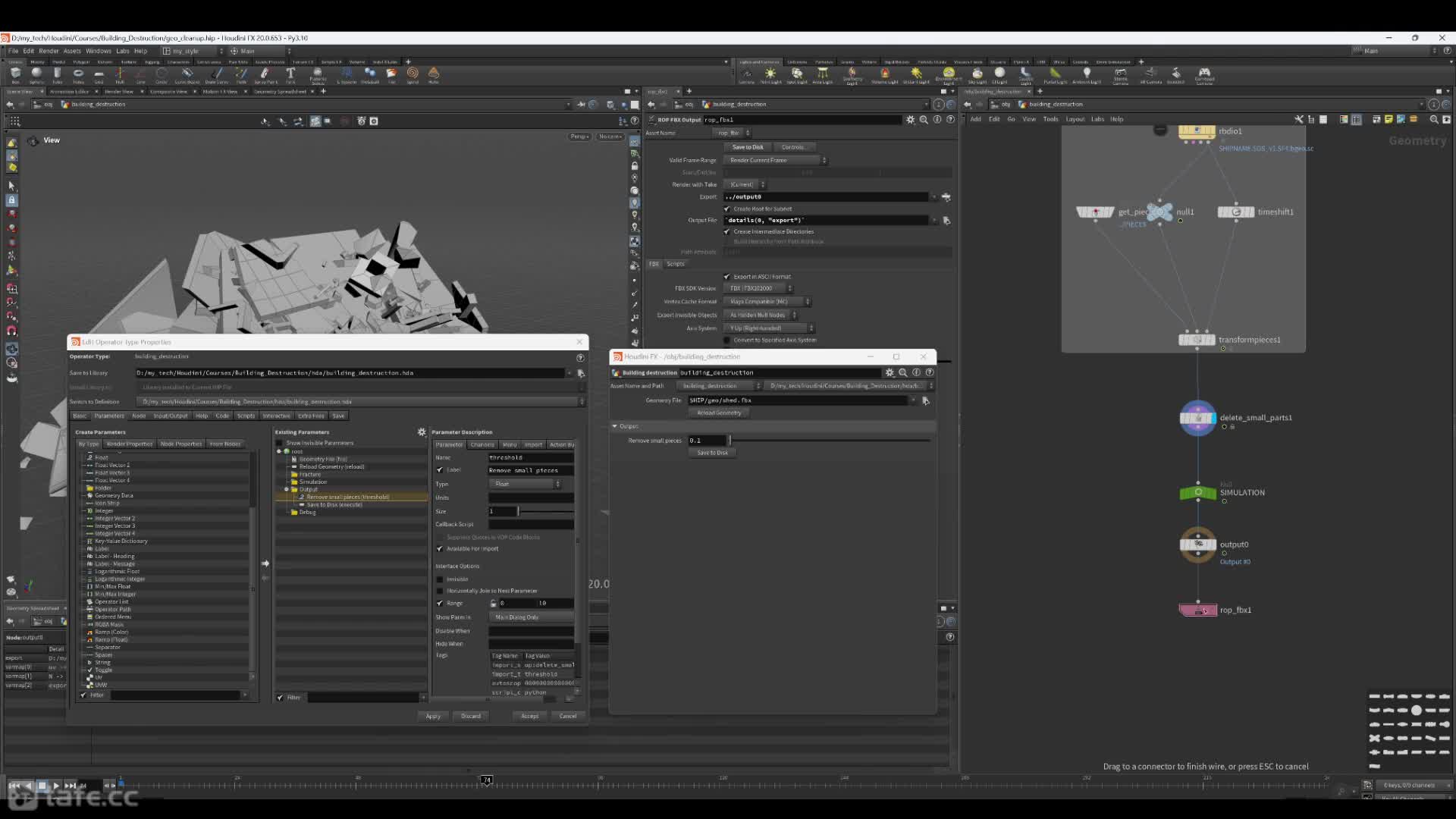Enable Horizontally Join to Next Parameter
This screenshot has width=1456, height=819.
click(440, 591)
